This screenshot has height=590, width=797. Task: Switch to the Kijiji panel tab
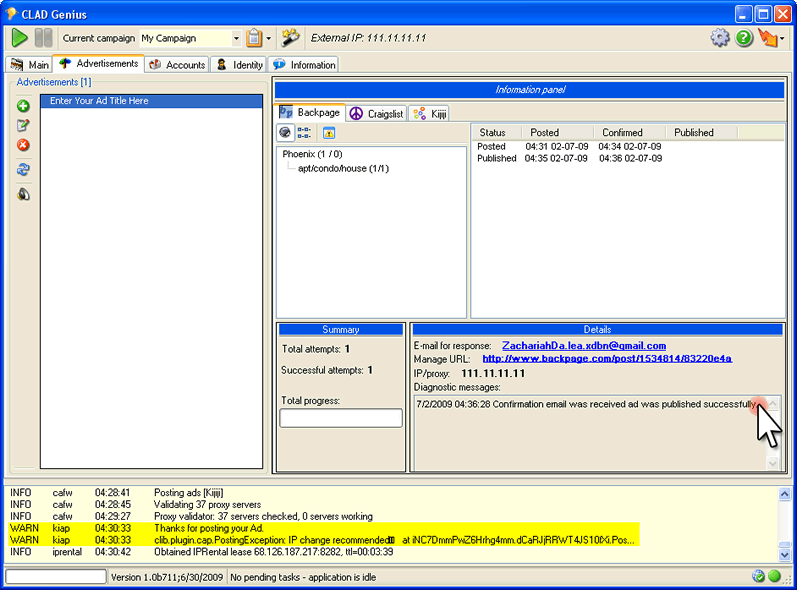coord(430,114)
